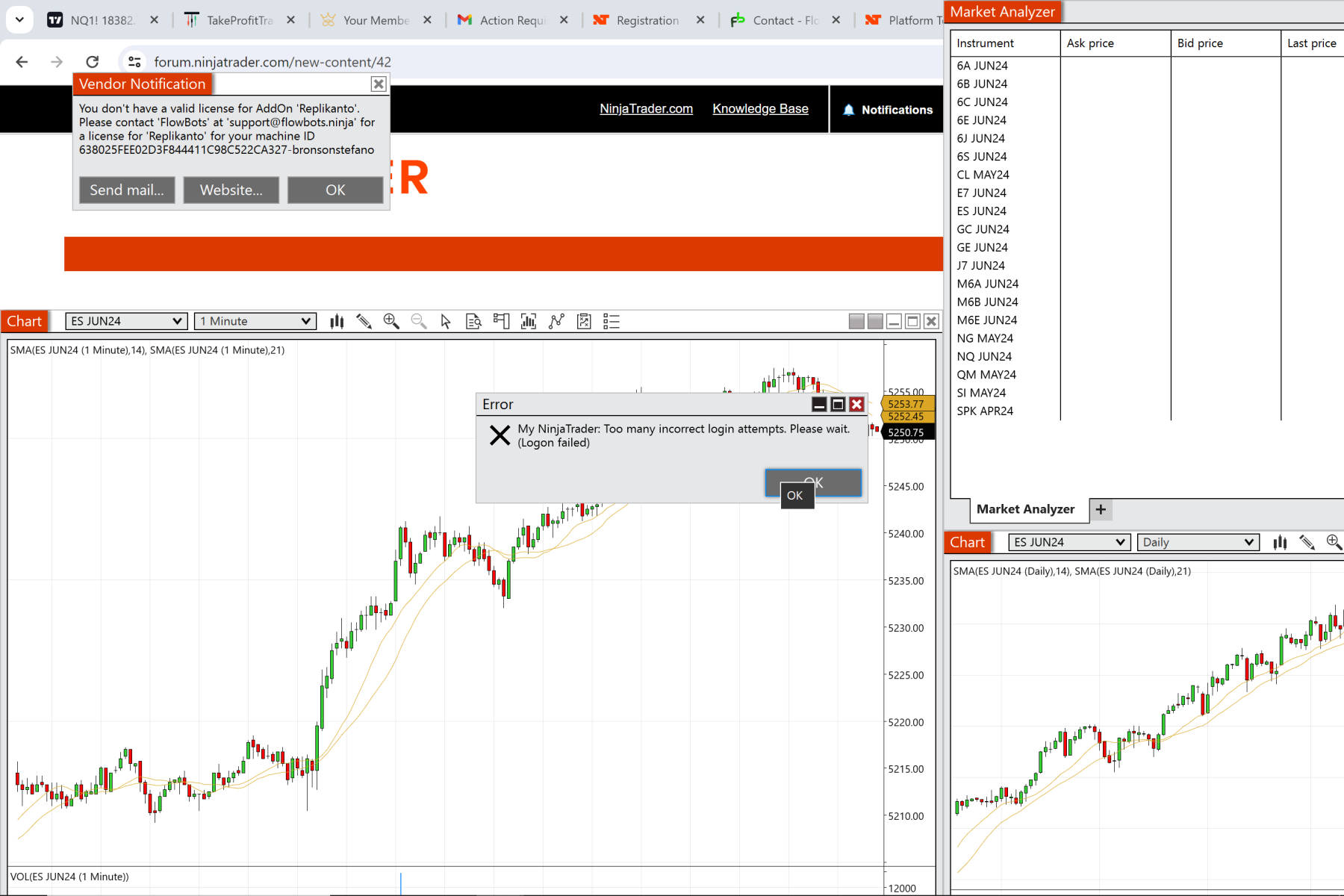Screen dimensions: 1344x896
Task: Click the forum address bar URL
Action: tap(273, 62)
